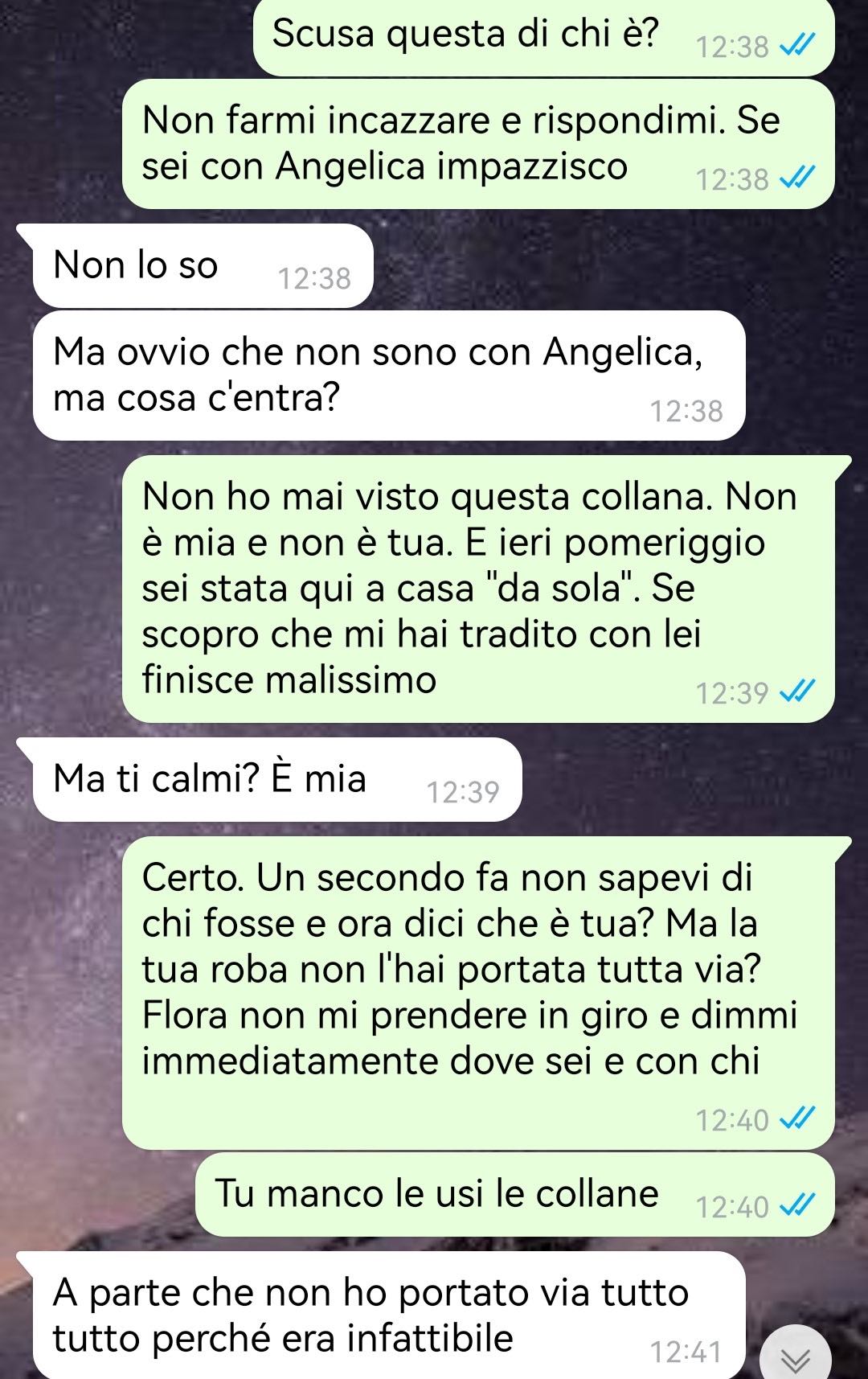Tap the scroll-to-bottom chevron button
Image resolution: width=868 pixels, height=1379 pixels.
coord(796,1355)
